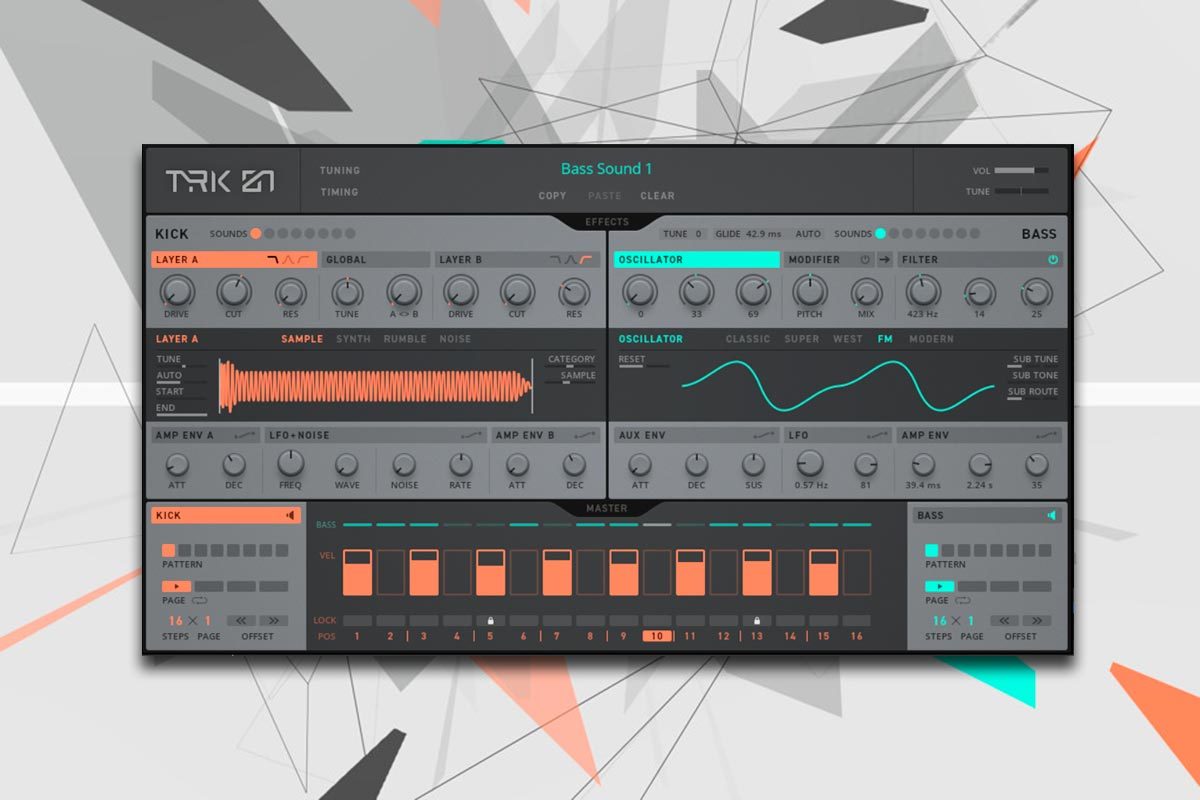Screen dimensions: 1200x800
Task: Select the second Kick sound slot
Action: 269,233
